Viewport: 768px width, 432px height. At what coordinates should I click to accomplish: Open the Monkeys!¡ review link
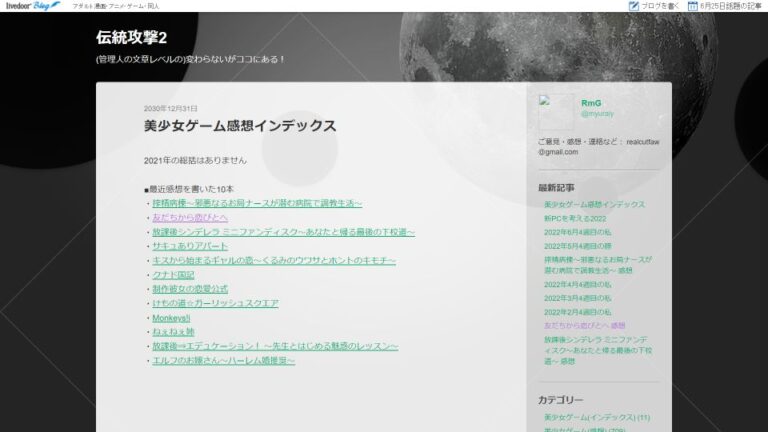click(171, 318)
